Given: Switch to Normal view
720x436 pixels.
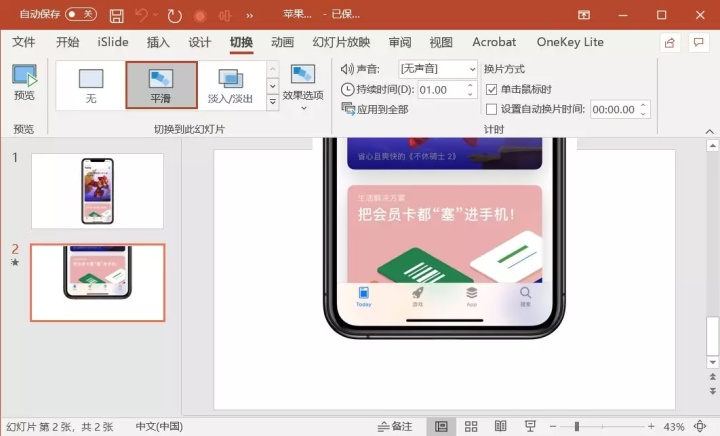Looking at the screenshot, I should click(441, 427).
